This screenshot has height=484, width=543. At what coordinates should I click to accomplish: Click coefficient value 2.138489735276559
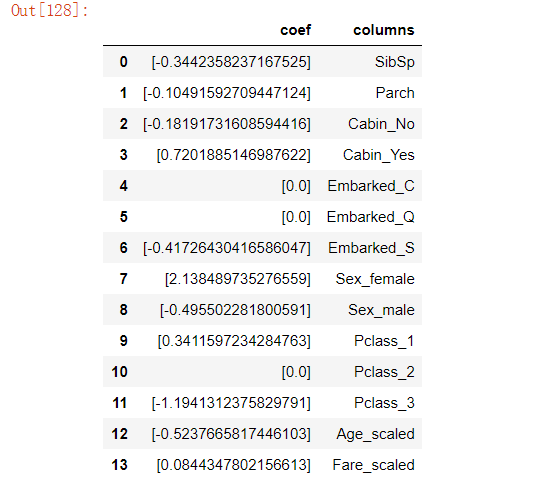[x=238, y=279]
